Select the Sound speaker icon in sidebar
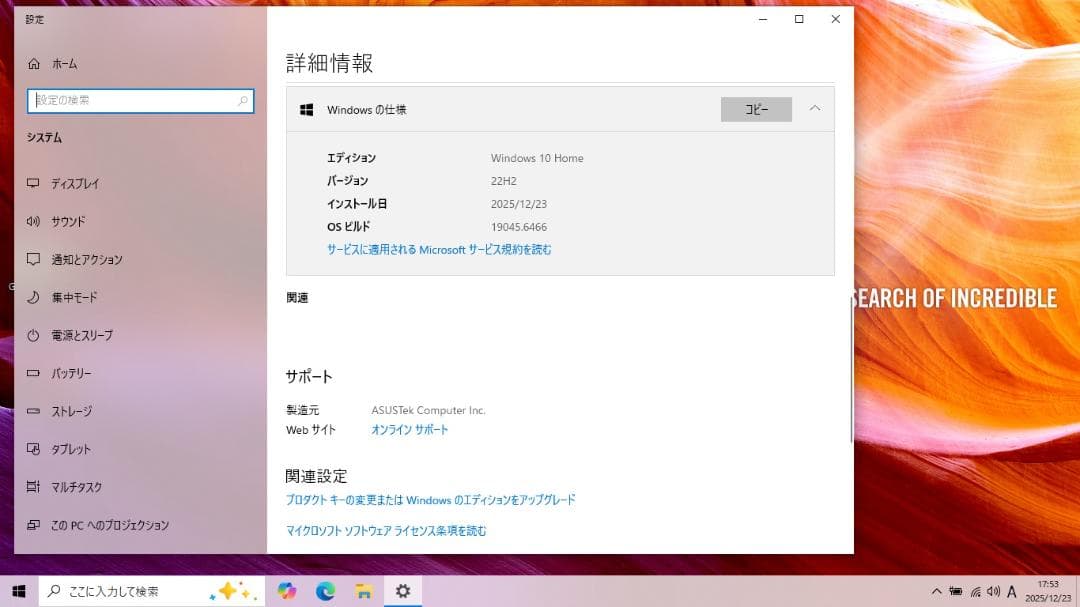This screenshot has height=607, width=1080. (x=33, y=221)
